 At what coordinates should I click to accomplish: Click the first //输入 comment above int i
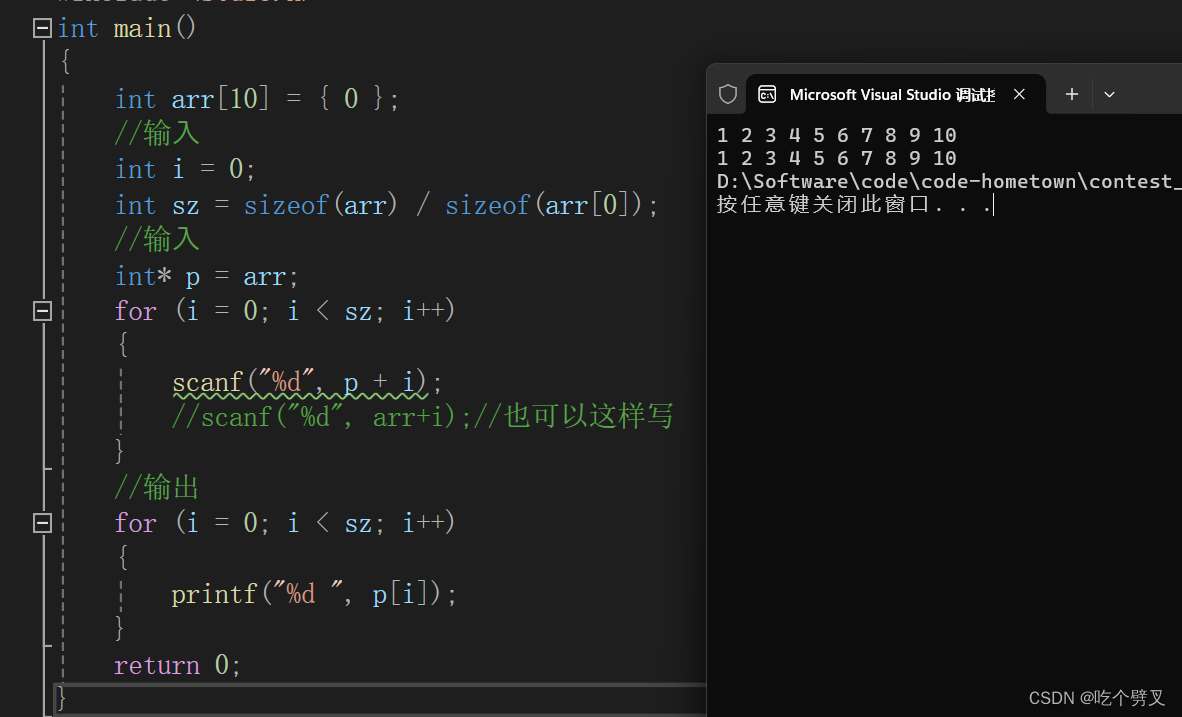tap(157, 133)
